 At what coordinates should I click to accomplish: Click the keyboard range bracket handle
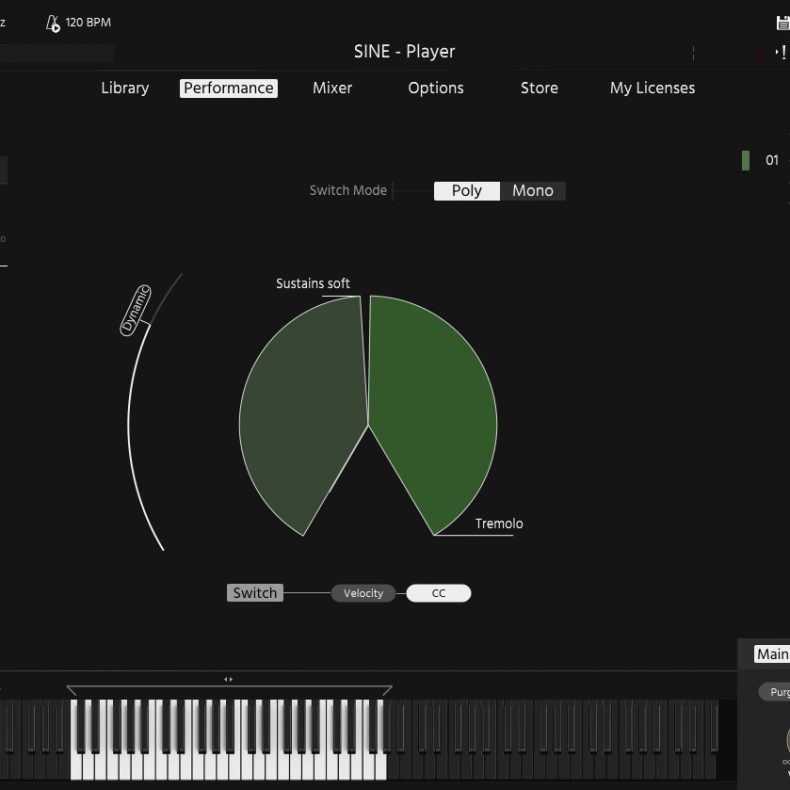pyautogui.click(x=229, y=689)
